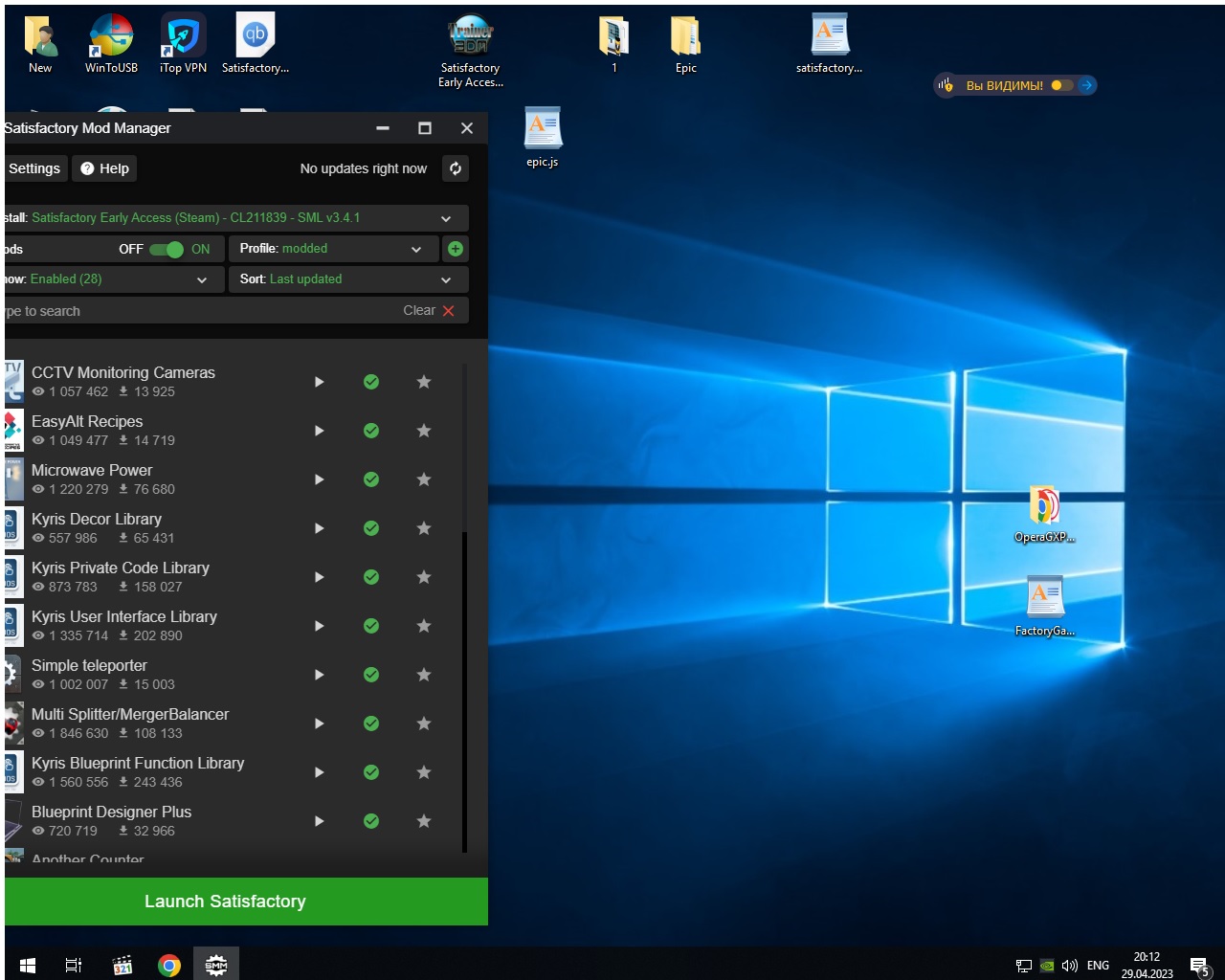This screenshot has height=980, width=1225.
Task: Star Kyris Blueprint Function Library
Action: coord(424,772)
